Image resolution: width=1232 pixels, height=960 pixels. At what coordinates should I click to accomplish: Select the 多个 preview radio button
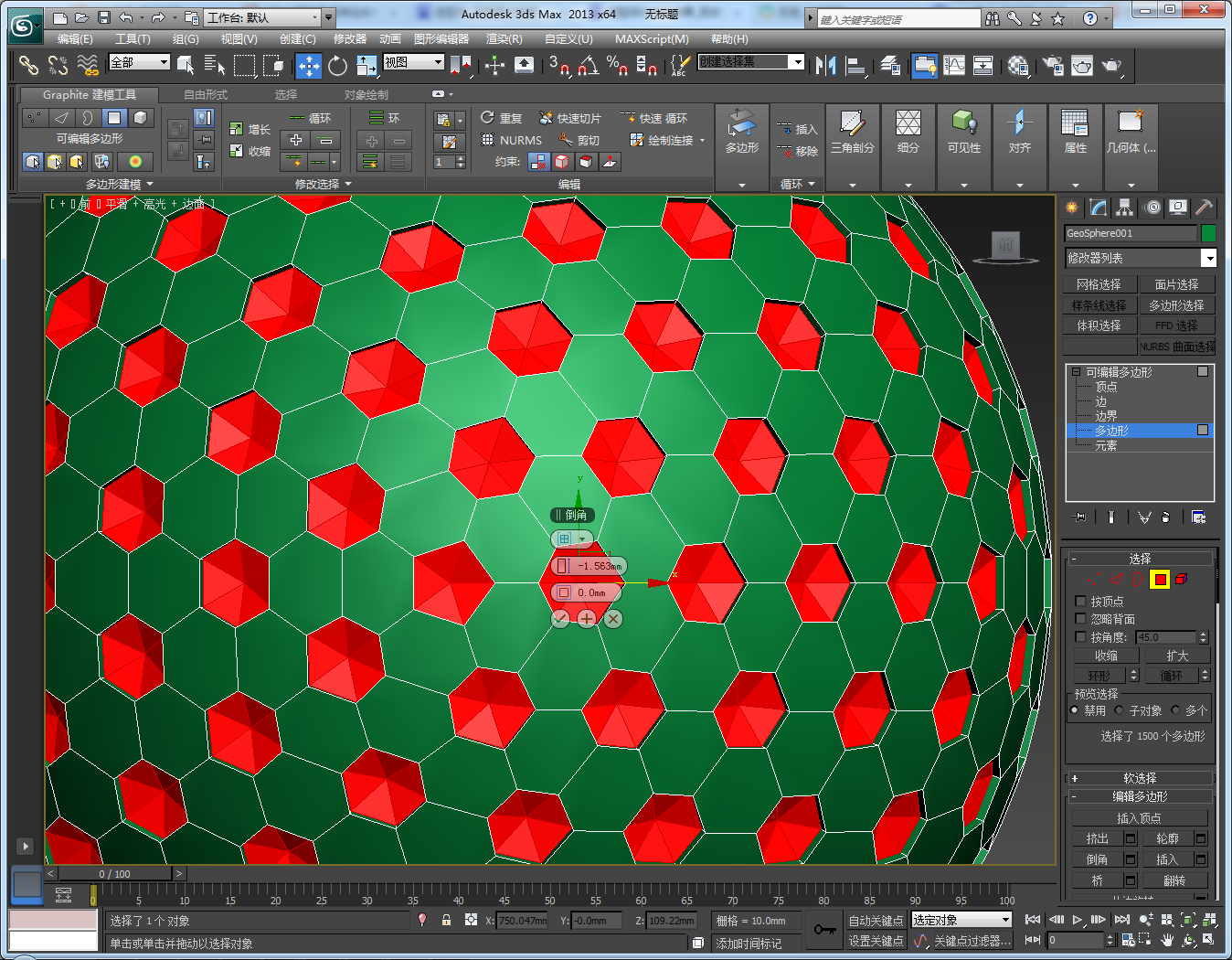pos(1175,710)
